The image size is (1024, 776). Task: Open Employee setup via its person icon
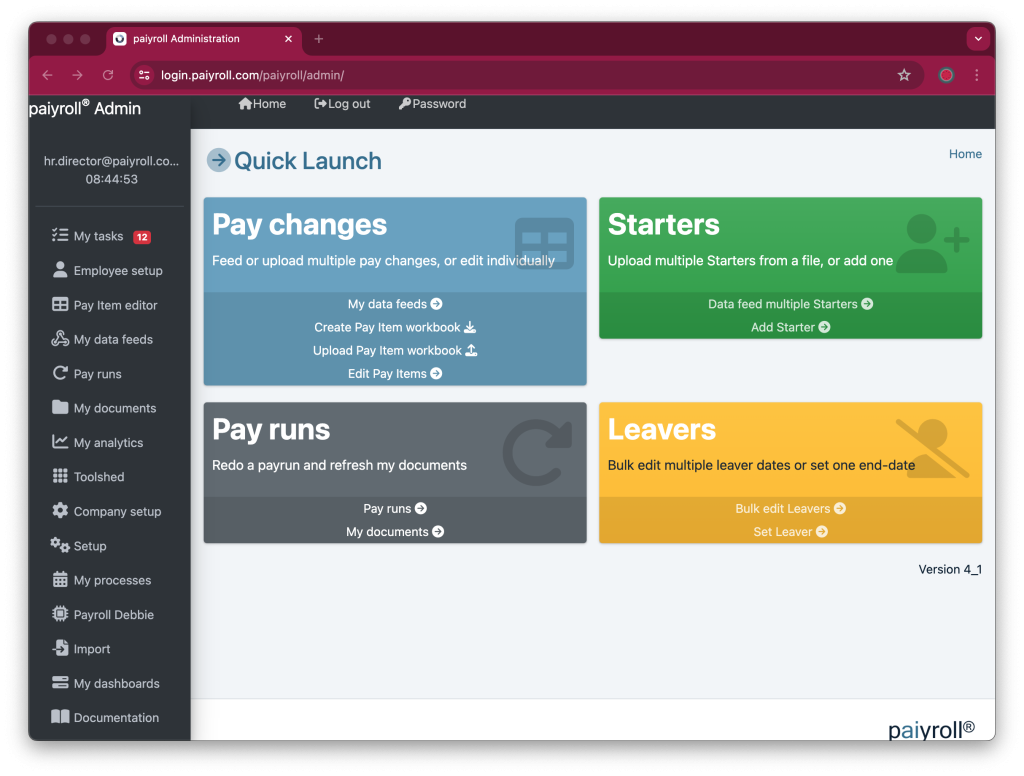coord(60,270)
